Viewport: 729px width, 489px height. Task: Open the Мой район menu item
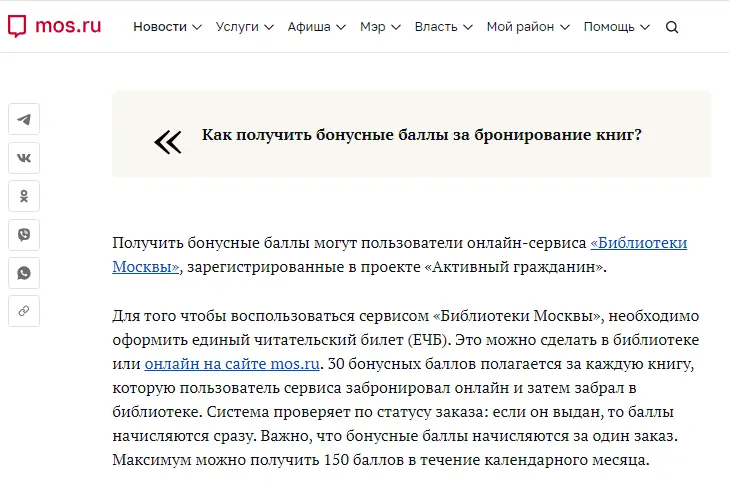520,27
